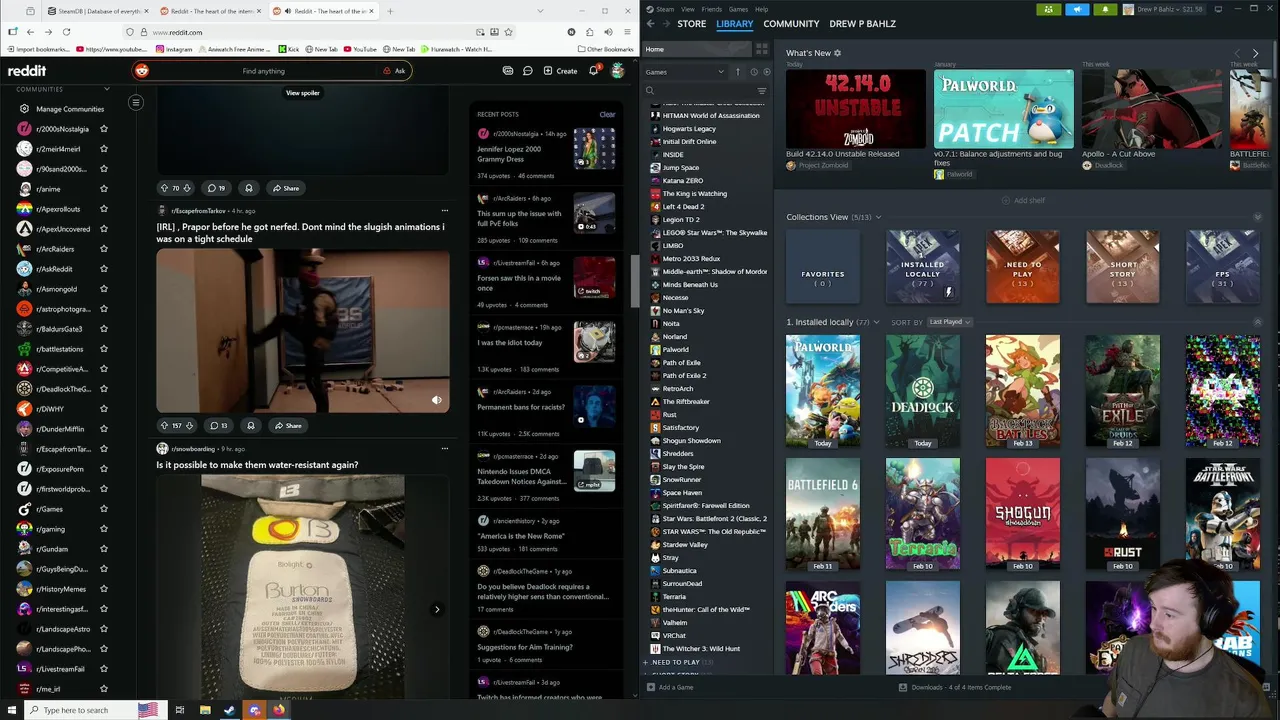Click Manage Communities in Reddit sidebar
The width and height of the screenshot is (1280, 720).
(62, 109)
